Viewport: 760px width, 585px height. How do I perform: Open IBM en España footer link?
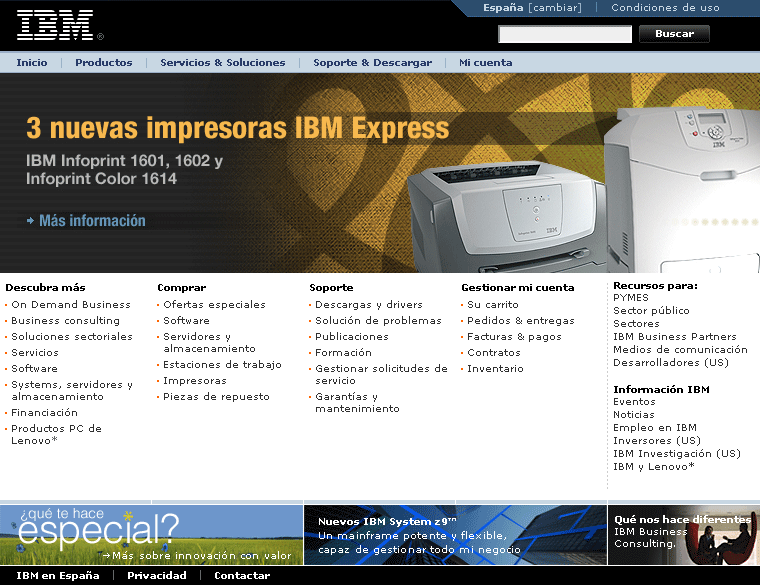click(58, 575)
